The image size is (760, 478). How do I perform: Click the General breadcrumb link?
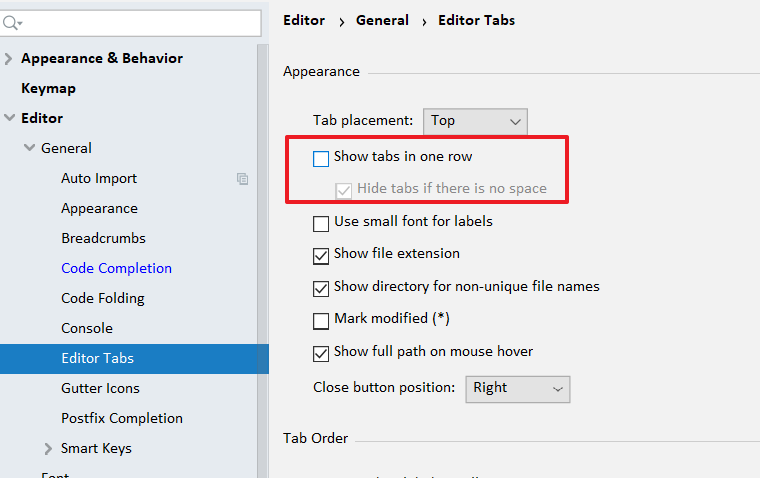[x=381, y=20]
